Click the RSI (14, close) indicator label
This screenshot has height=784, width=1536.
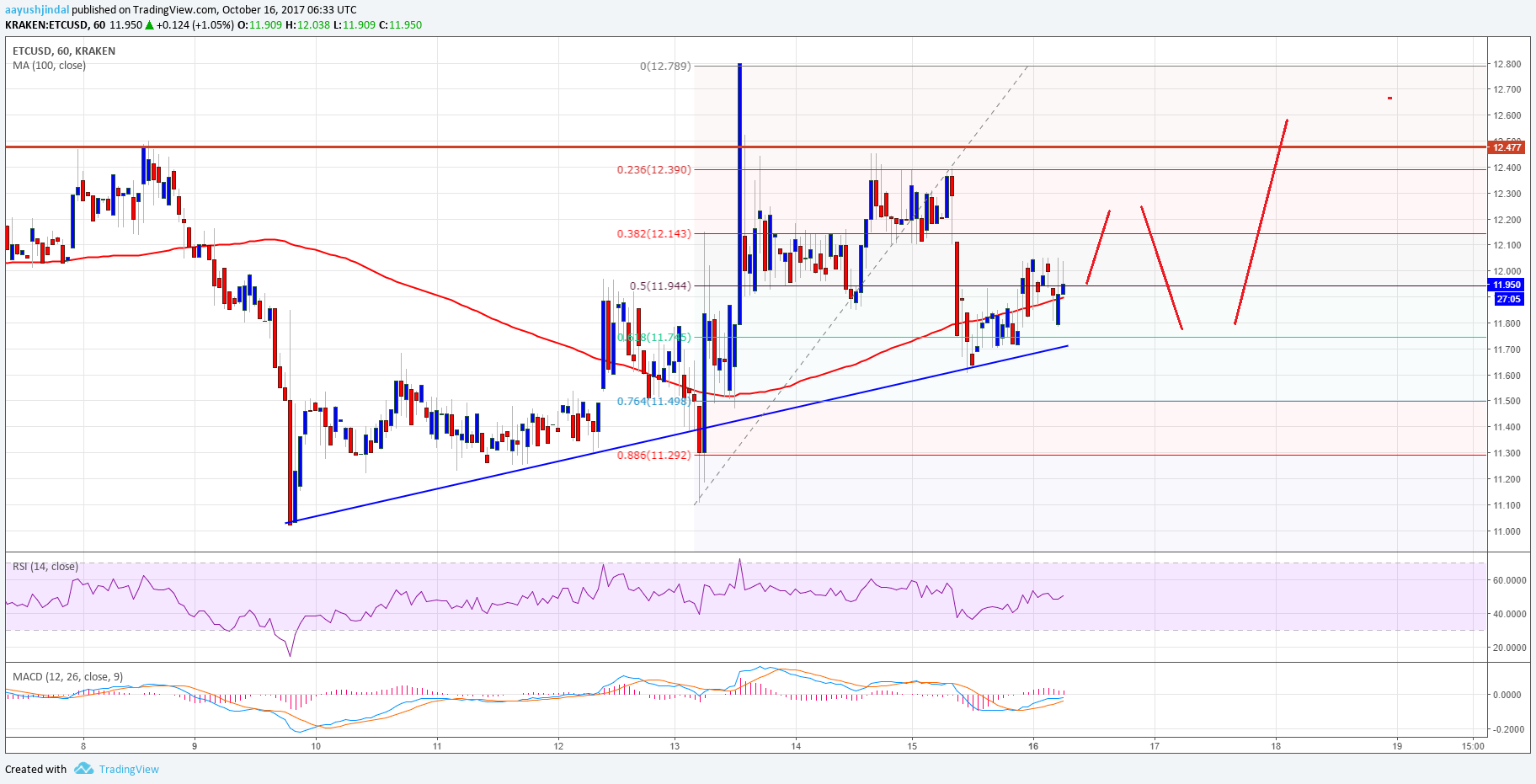coord(45,566)
